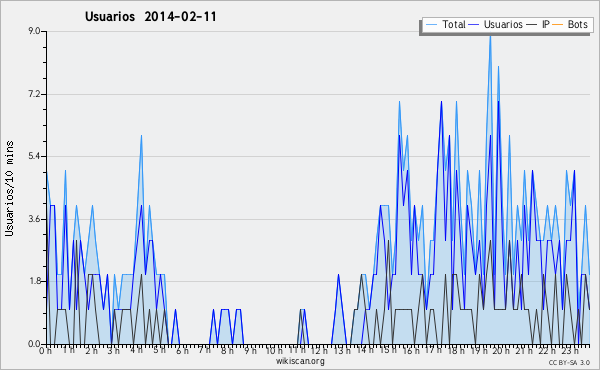Click the 'Bots' legend label

click(577, 24)
